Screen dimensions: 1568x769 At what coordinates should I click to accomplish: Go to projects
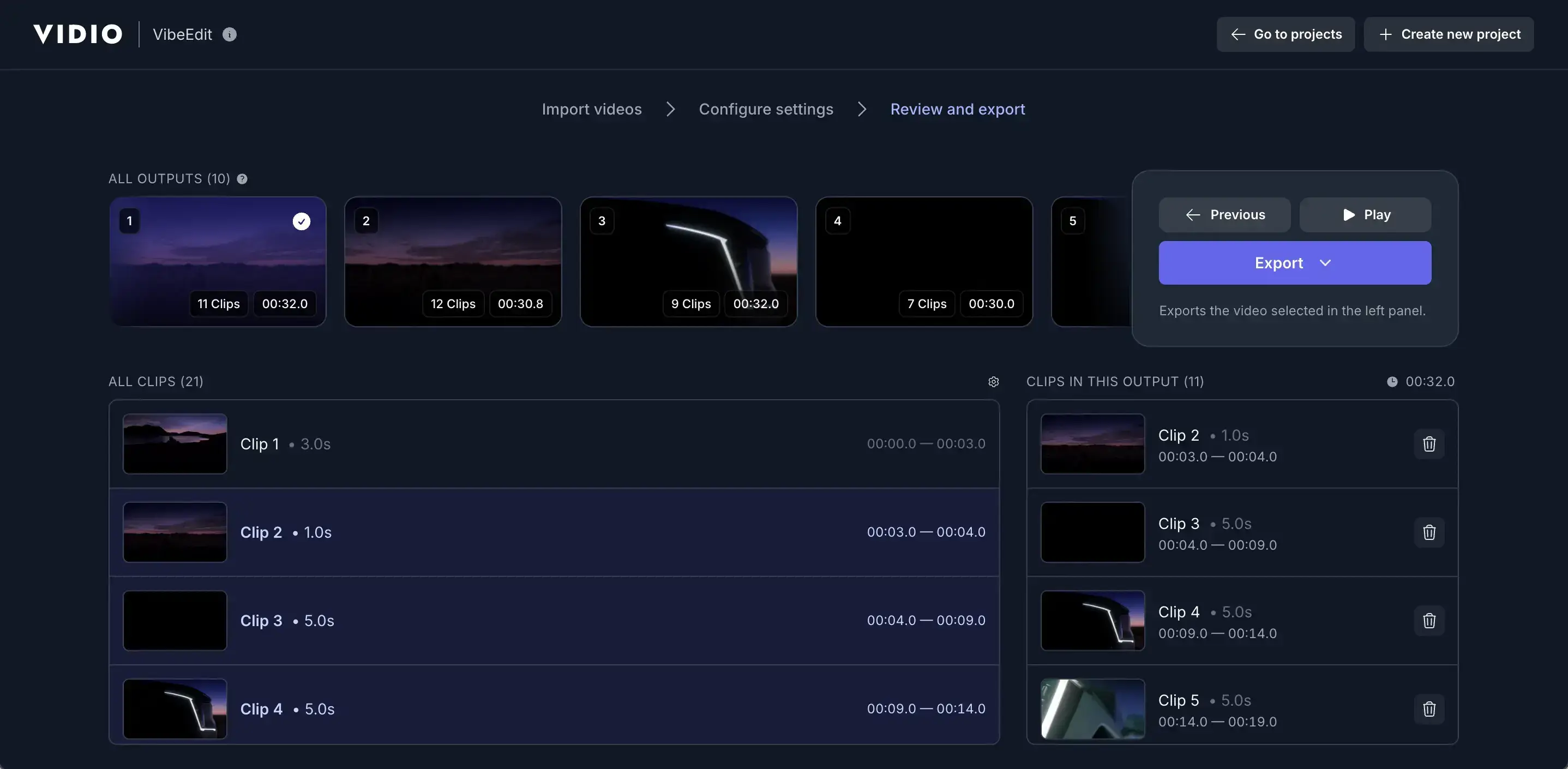pos(1285,34)
